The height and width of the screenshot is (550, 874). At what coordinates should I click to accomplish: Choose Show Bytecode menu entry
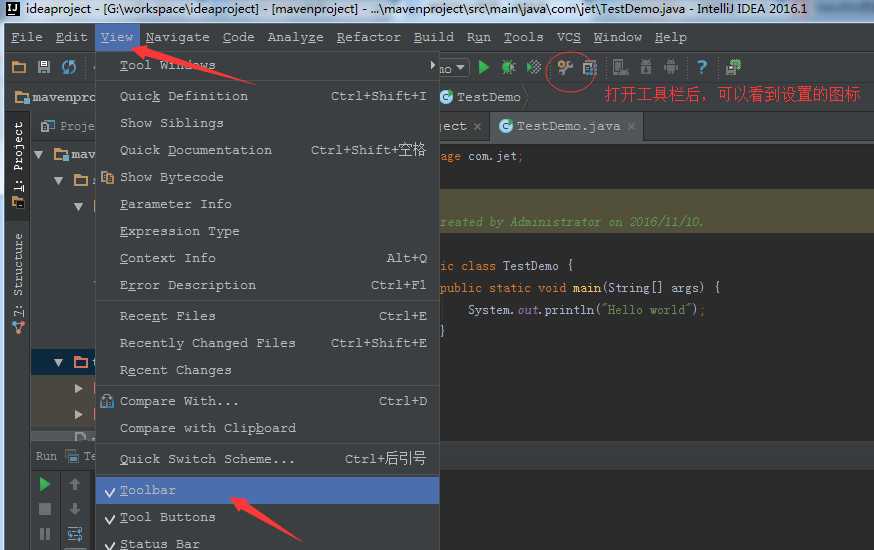coord(268,177)
